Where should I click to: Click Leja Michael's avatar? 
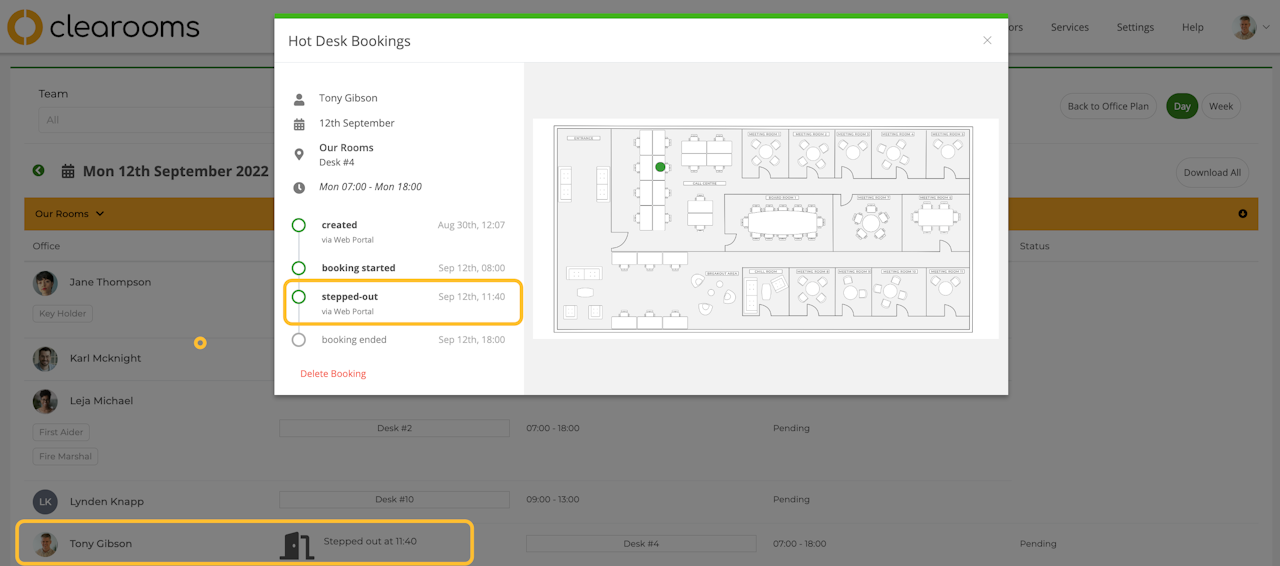pyautogui.click(x=45, y=401)
